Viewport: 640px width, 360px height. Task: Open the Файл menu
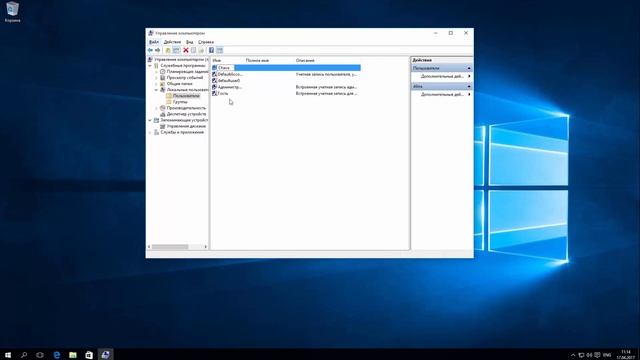[154, 42]
